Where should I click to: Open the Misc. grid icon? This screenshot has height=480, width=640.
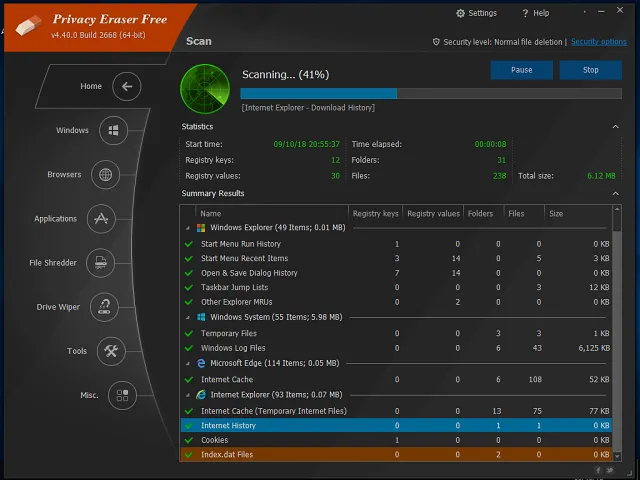pos(121,395)
